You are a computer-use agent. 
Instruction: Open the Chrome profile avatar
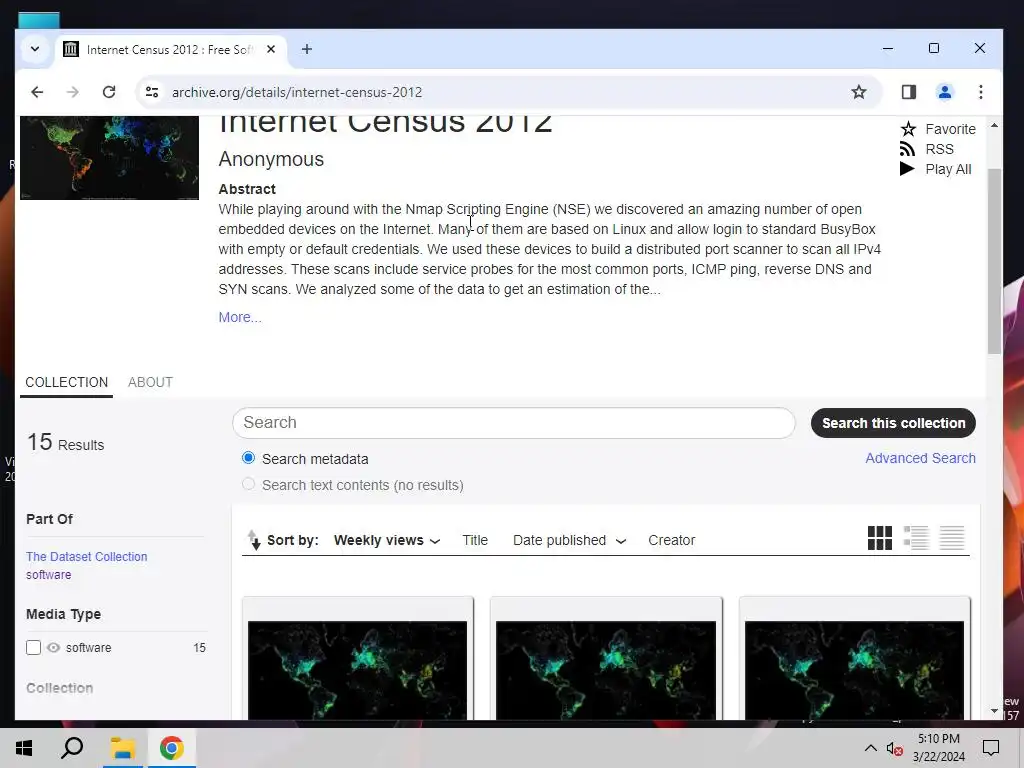944,92
